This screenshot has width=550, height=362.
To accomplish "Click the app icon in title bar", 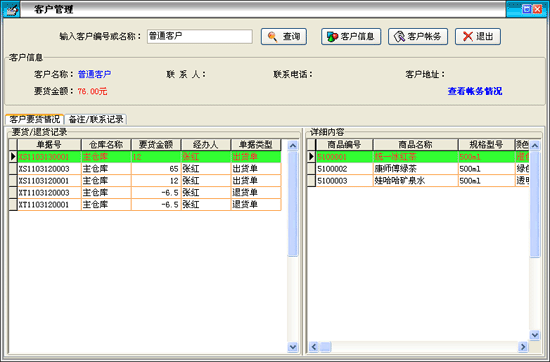I will coord(11,9).
